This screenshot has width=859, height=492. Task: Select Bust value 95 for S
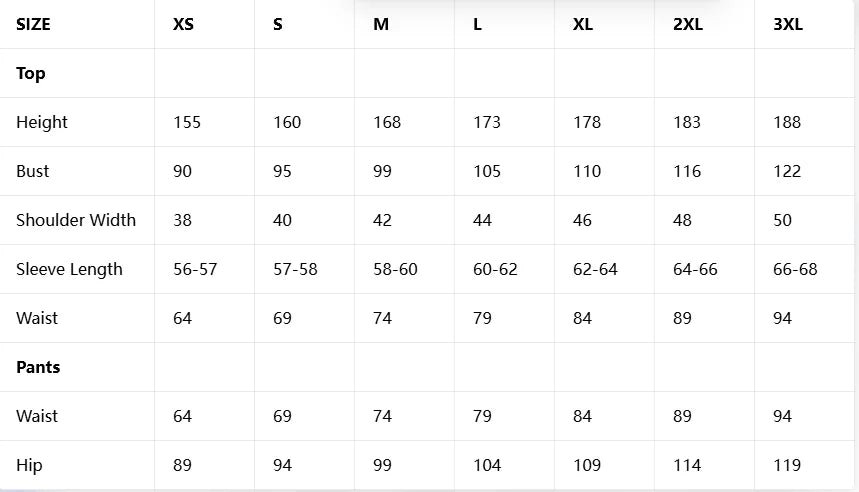click(282, 171)
